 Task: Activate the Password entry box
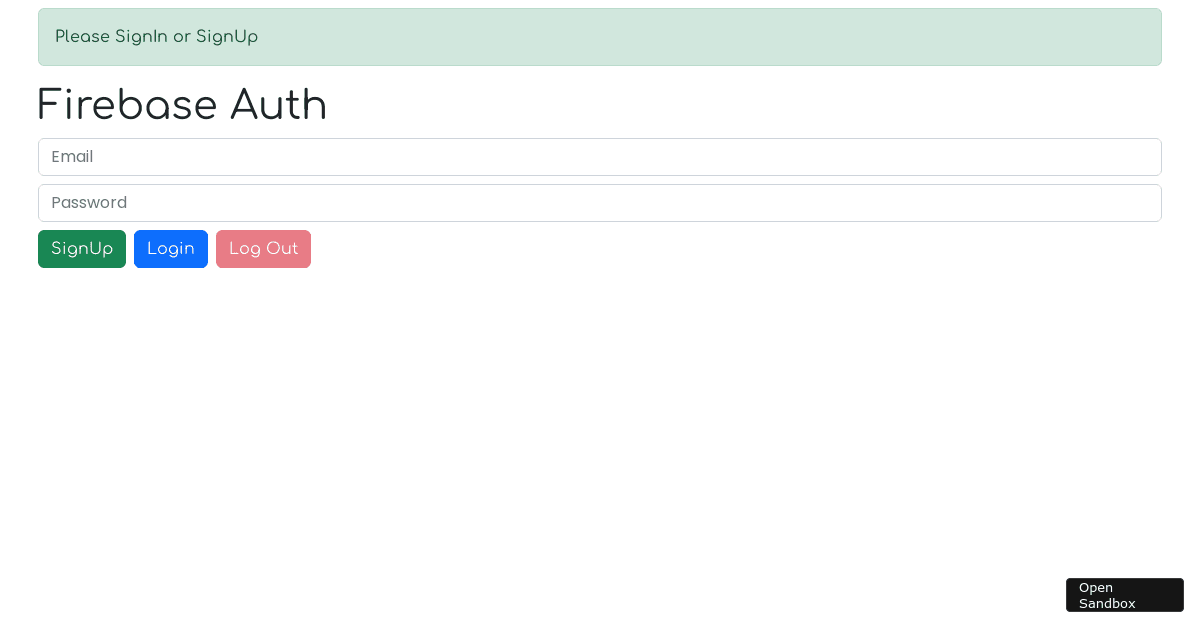coord(600,203)
